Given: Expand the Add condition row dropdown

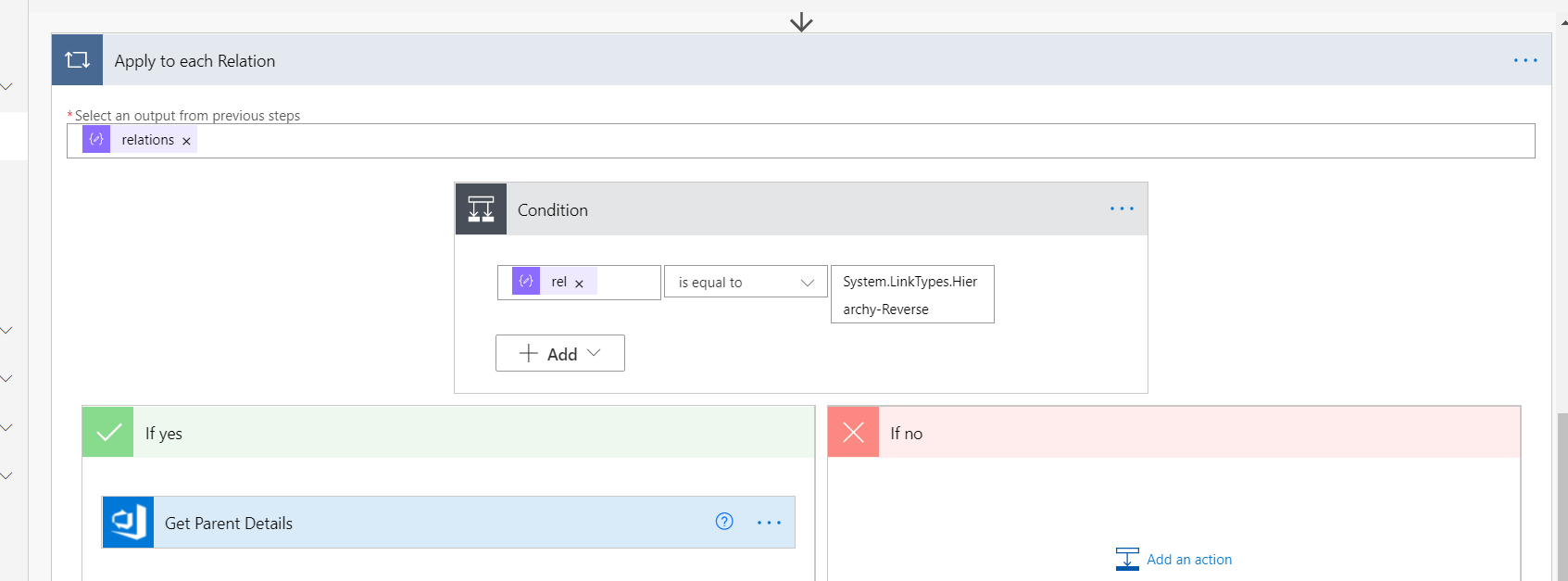Looking at the screenshot, I should click(560, 353).
